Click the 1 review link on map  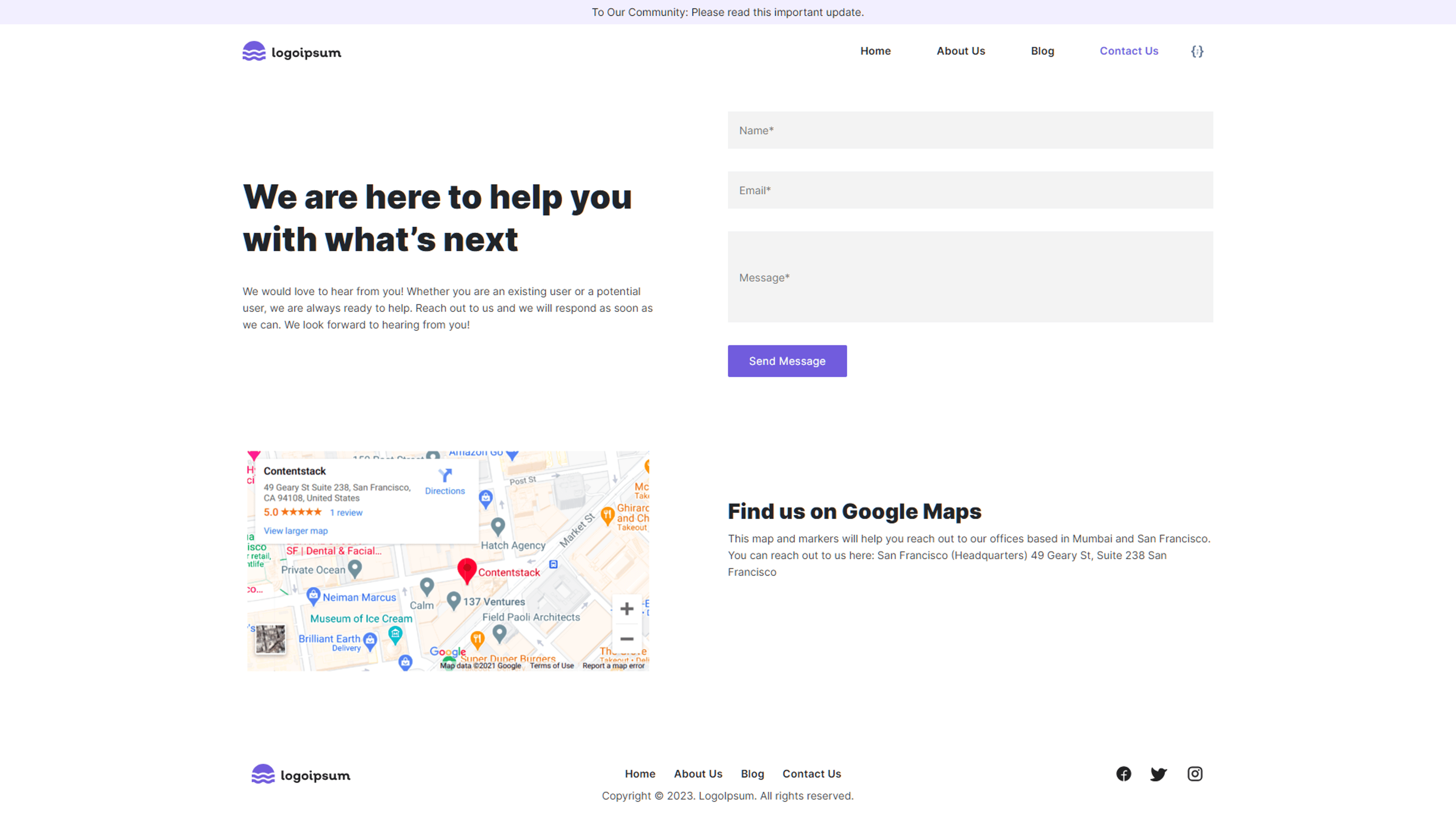346,512
